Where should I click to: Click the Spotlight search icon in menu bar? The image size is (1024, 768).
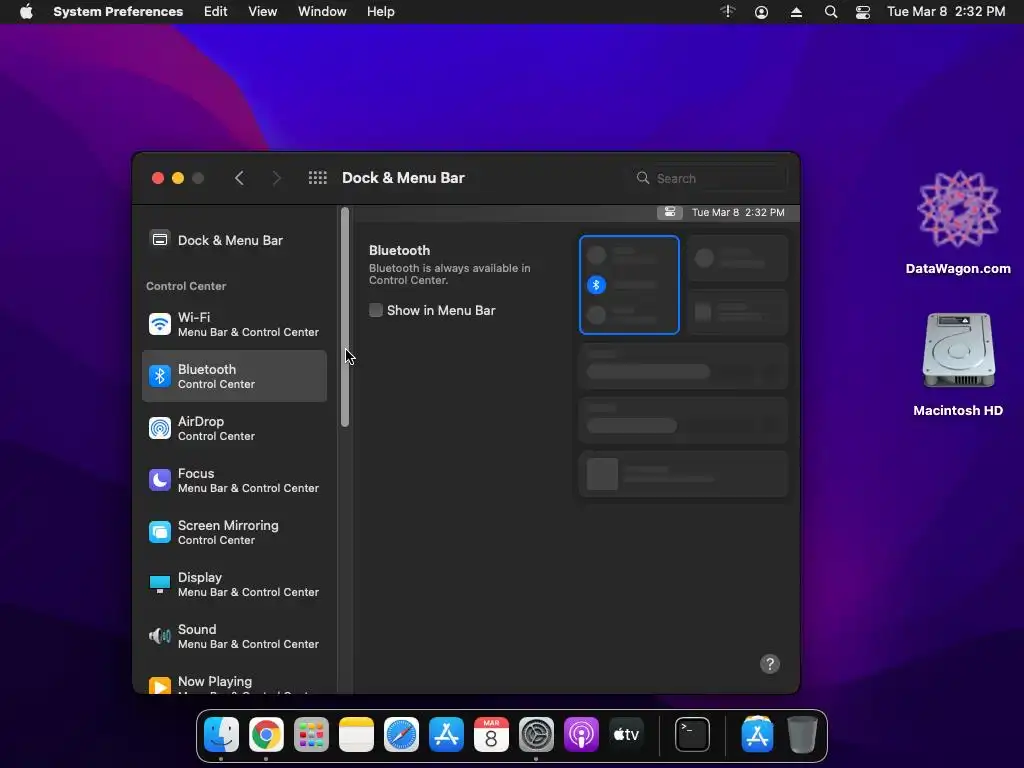(831, 12)
